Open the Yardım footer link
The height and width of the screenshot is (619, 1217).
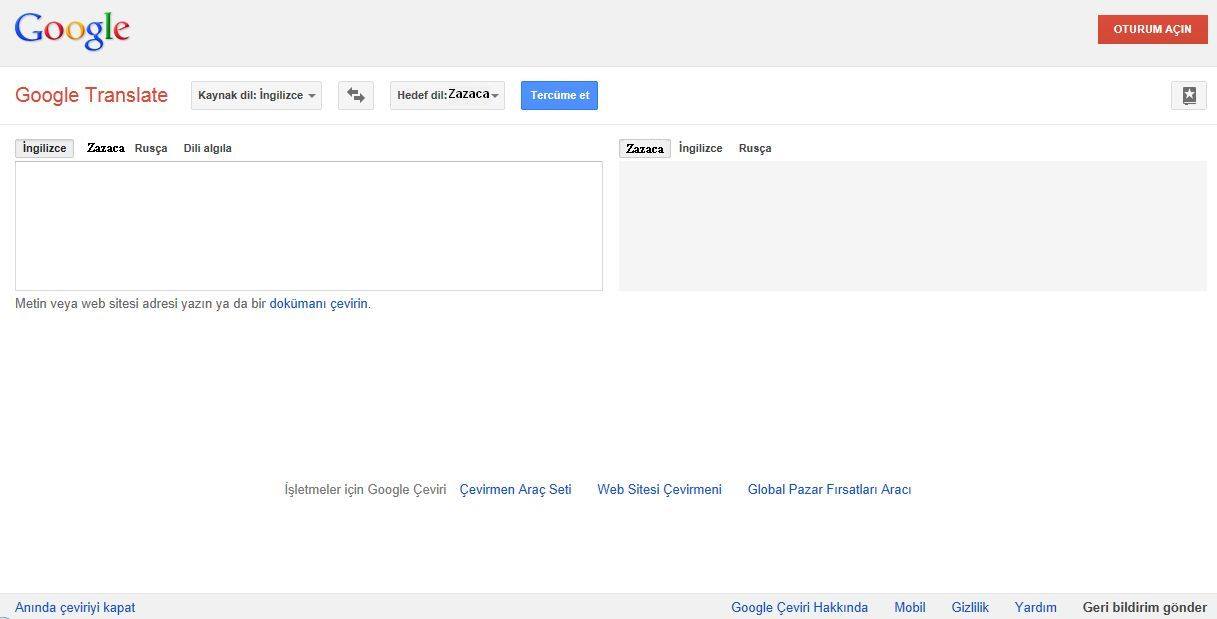1036,608
